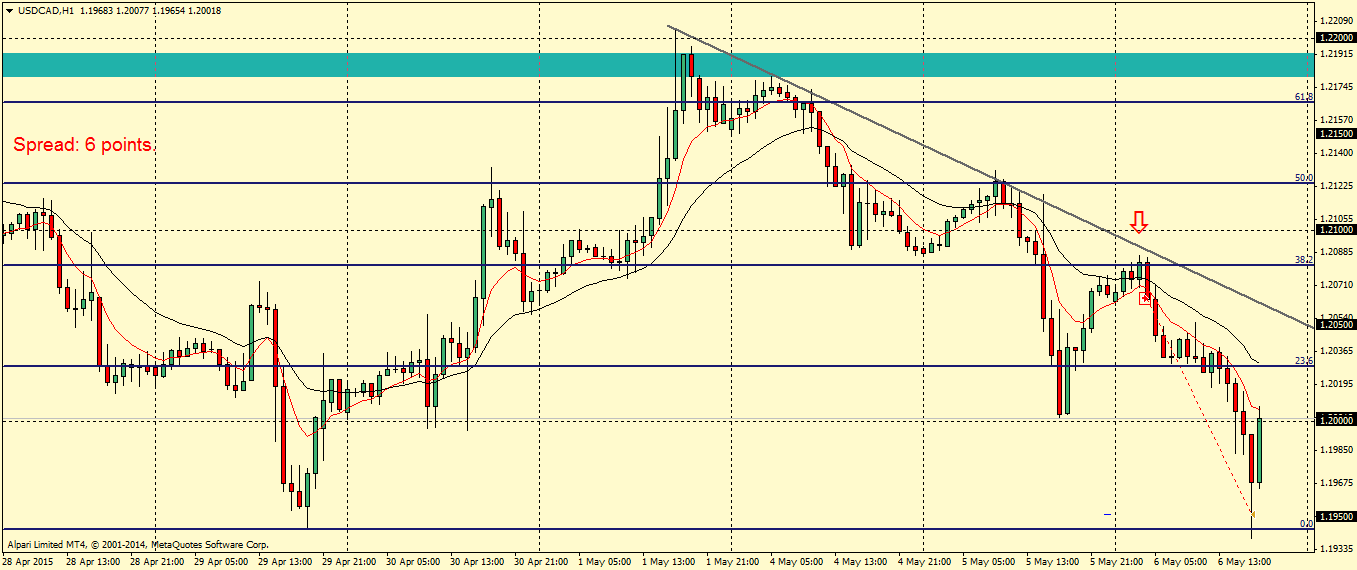Click the boxed 1.21000 price label
The image size is (1357, 570).
(1335, 229)
